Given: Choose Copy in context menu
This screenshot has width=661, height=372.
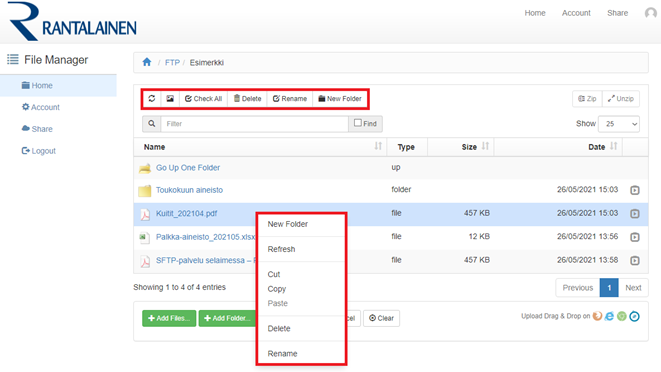Looking at the screenshot, I should [x=277, y=289].
